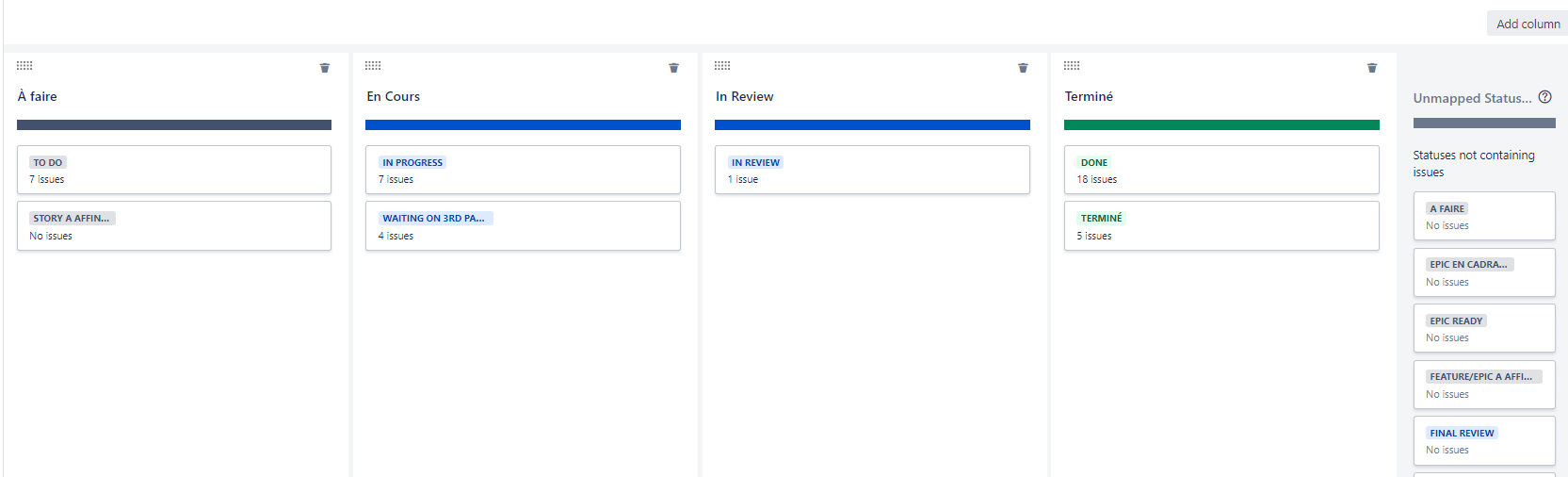
Task: Open the help icon beside Unmapped Statuses
Action: tap(1544, 97)
